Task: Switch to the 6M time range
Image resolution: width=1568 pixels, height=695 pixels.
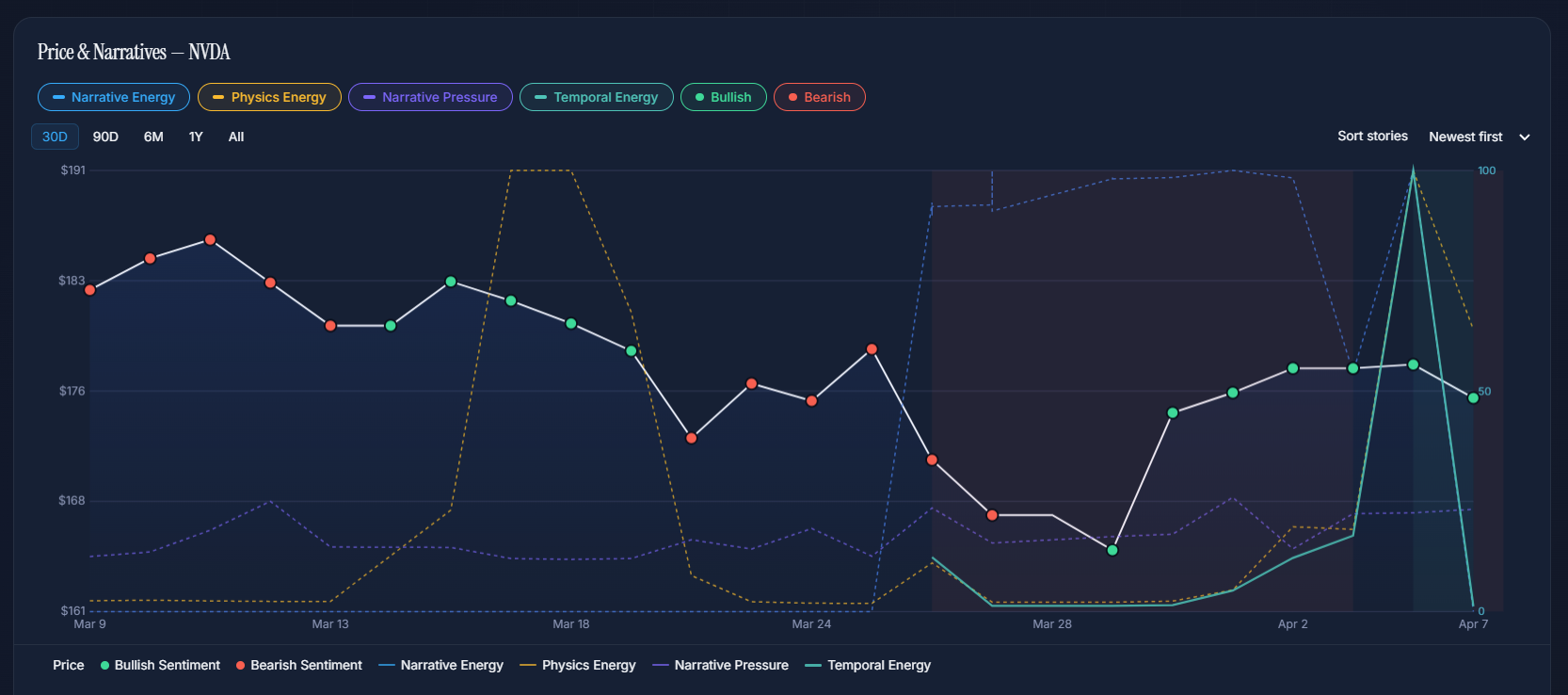Action: click(153, 137)
